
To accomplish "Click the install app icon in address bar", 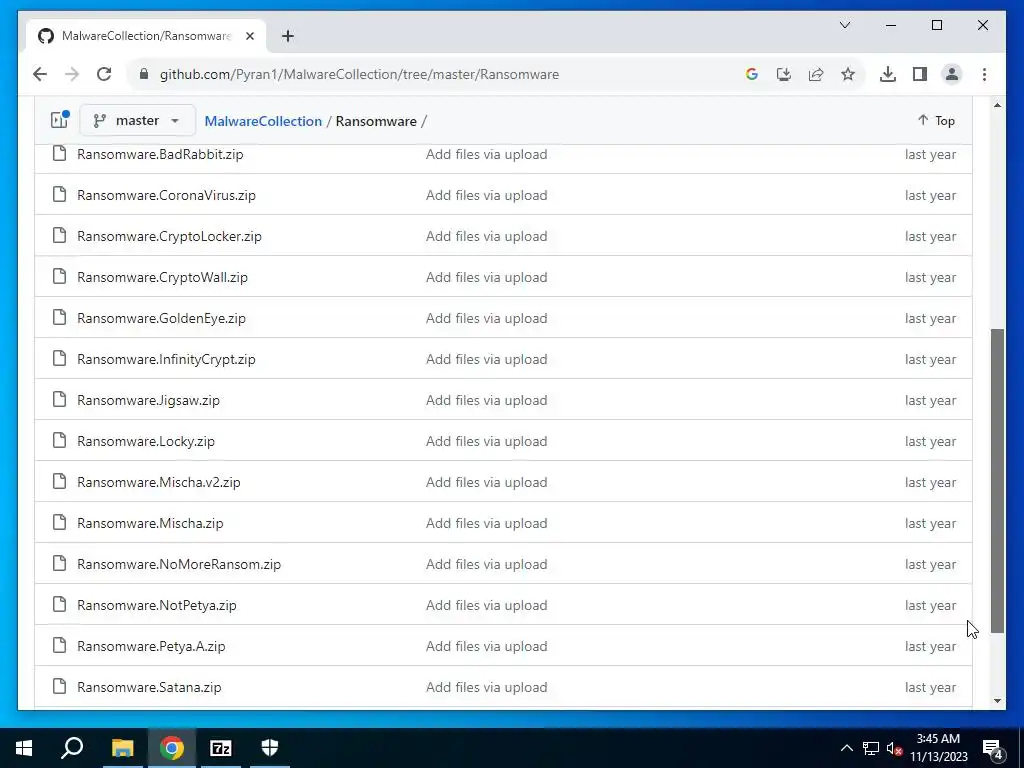I will (x=784, y=74).
